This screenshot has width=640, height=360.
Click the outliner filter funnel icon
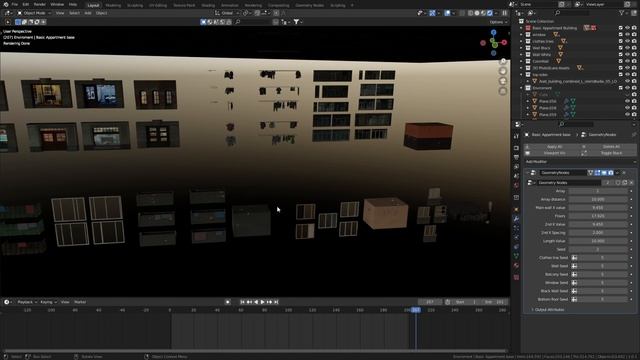622,13
